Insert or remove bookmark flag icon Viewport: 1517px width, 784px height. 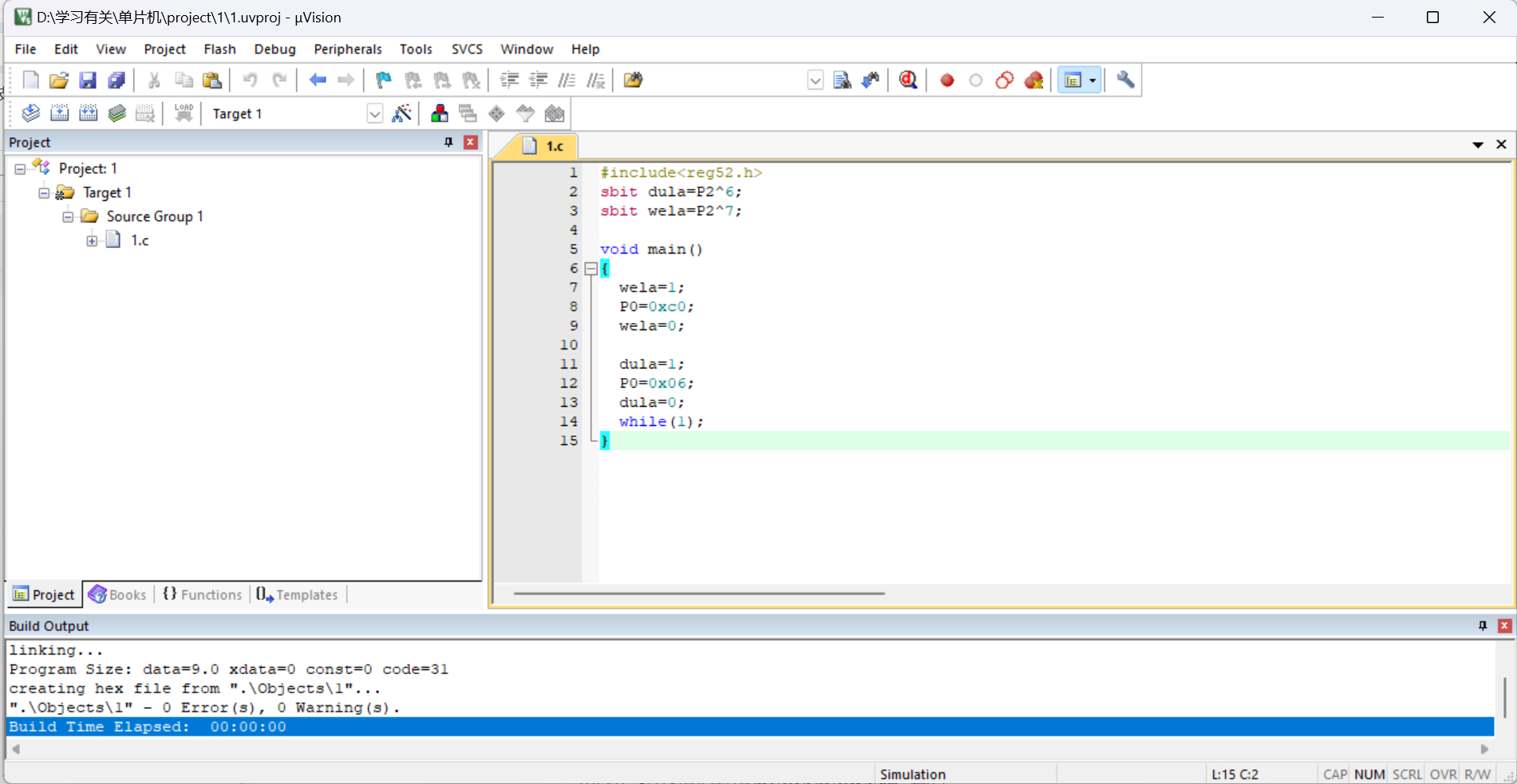384,80
